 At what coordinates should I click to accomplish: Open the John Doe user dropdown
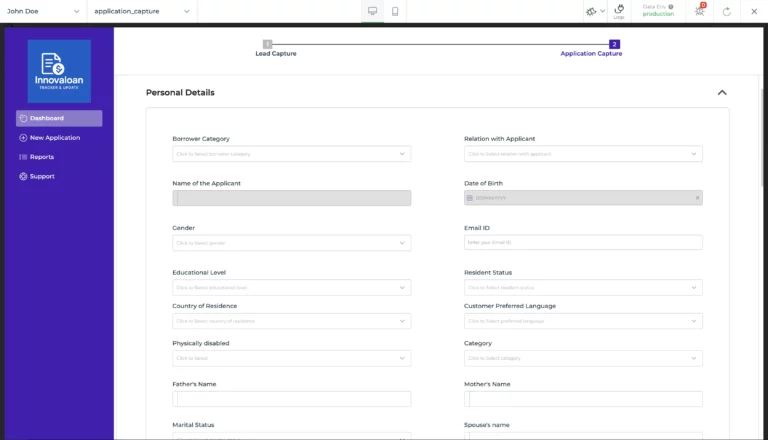click(x=43, y=11)
